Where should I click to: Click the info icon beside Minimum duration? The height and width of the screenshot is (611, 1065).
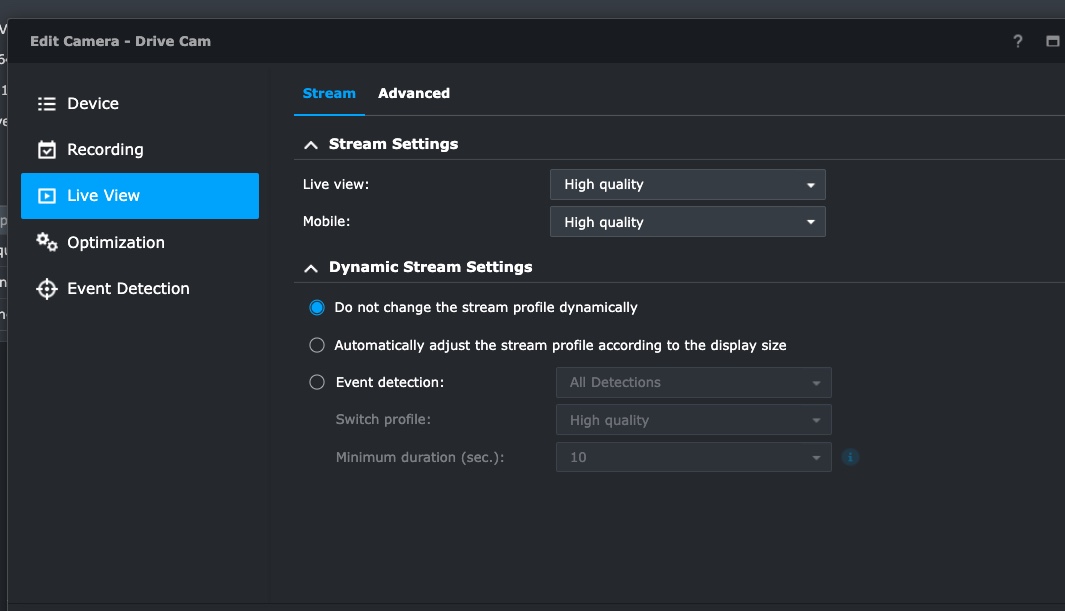tap(851, 458)
